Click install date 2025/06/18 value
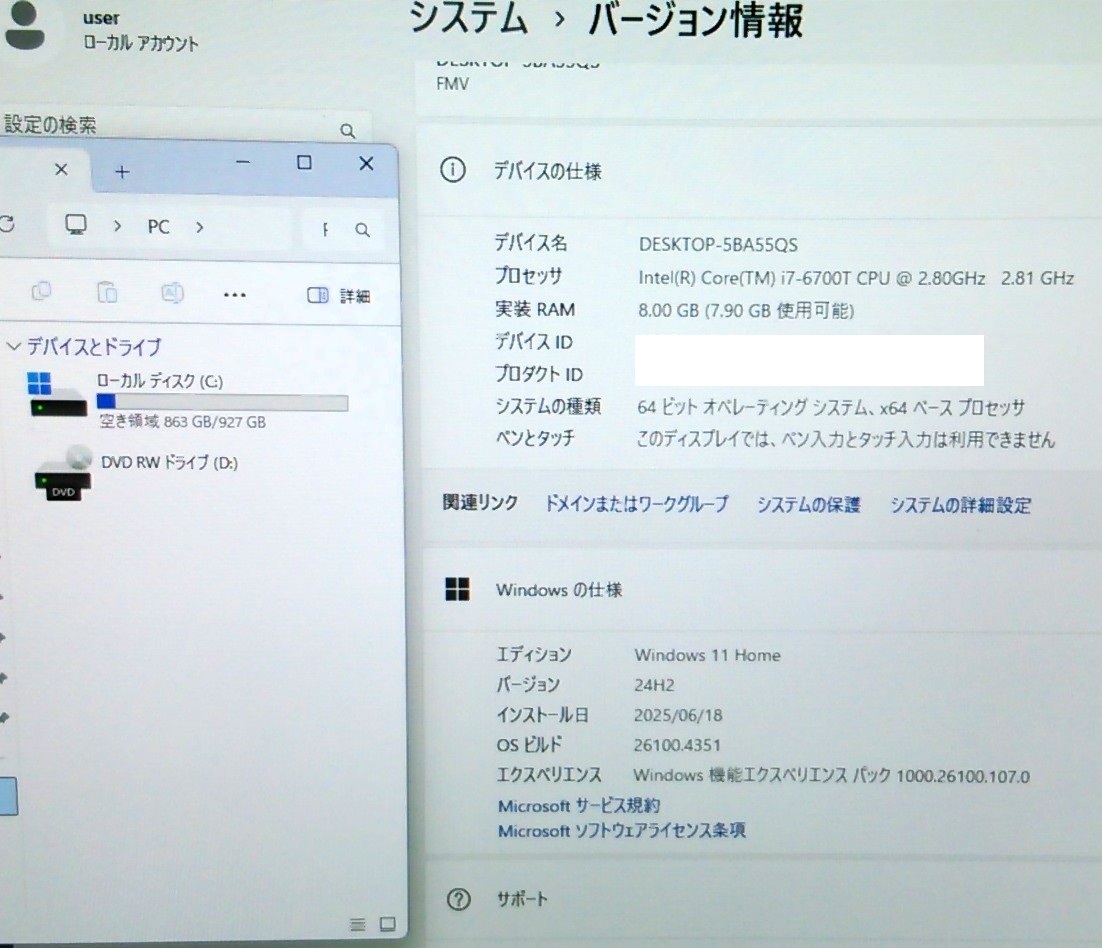The image size is (1102, 948). [x=678, y=715]
